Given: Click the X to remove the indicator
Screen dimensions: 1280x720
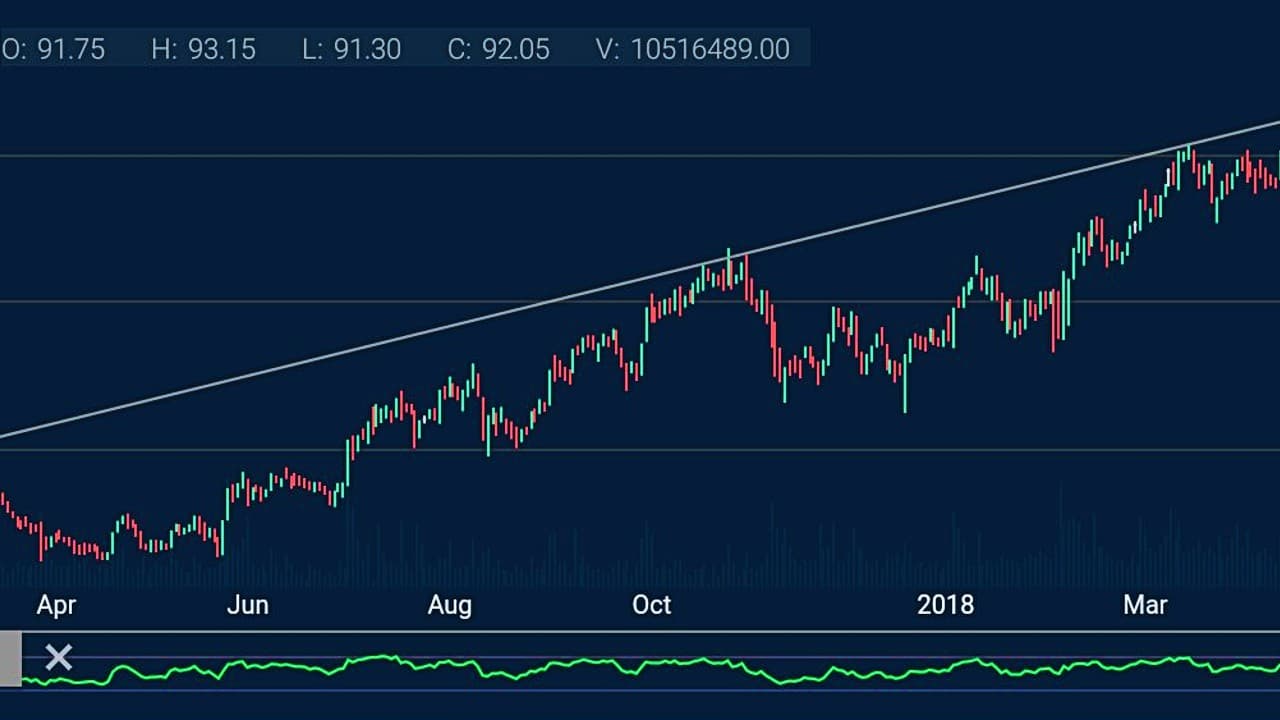Looking at the screenshot, I should (x=58, y=657).
